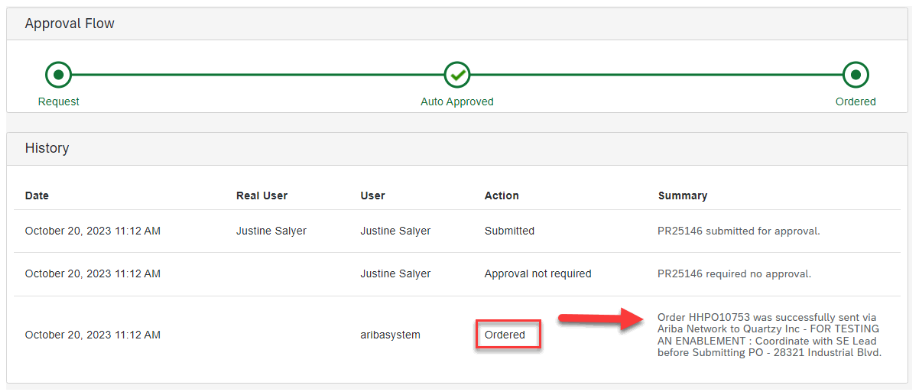Click the highlighted Ordered action cell

[508, 335]
